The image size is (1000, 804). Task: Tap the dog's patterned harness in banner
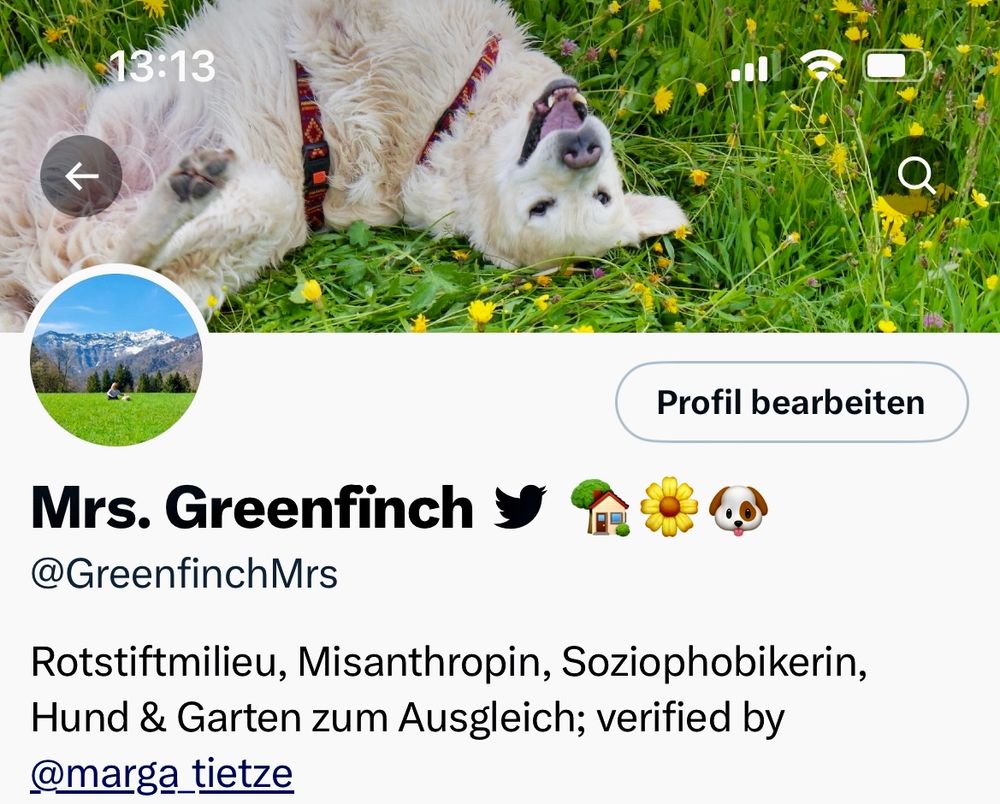pos(313,147)
